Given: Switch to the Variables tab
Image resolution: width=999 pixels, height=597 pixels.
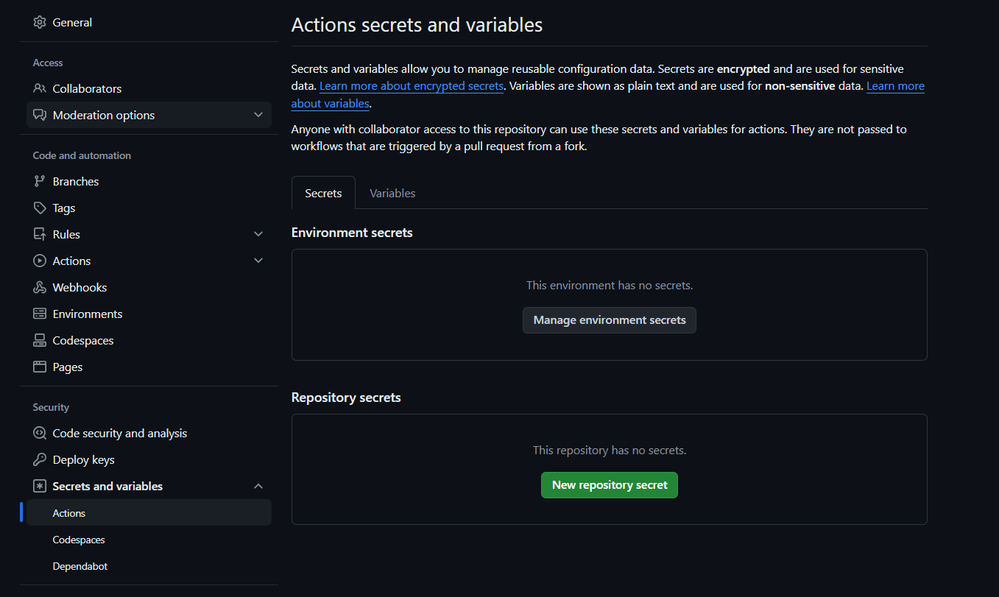Looking at the screenshot, I should (392, 193).
